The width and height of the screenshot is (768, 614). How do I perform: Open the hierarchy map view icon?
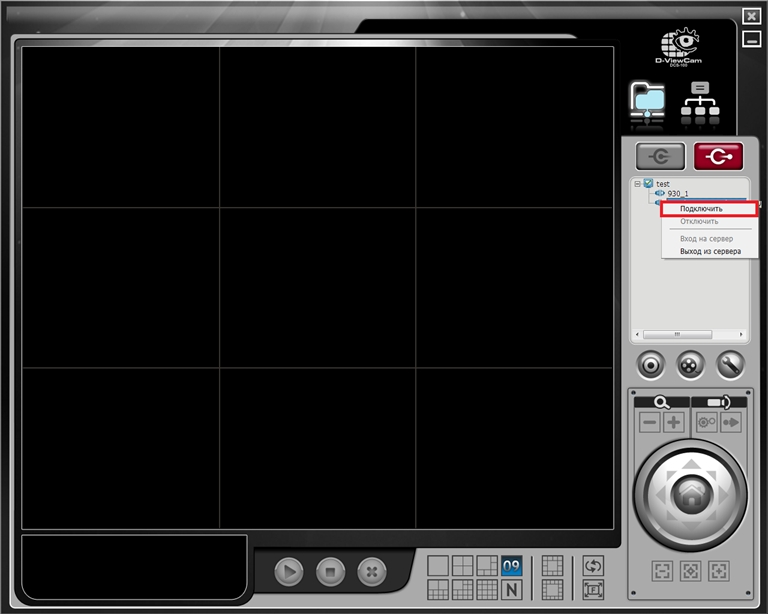pyautogui.click(x=700, y=104)
